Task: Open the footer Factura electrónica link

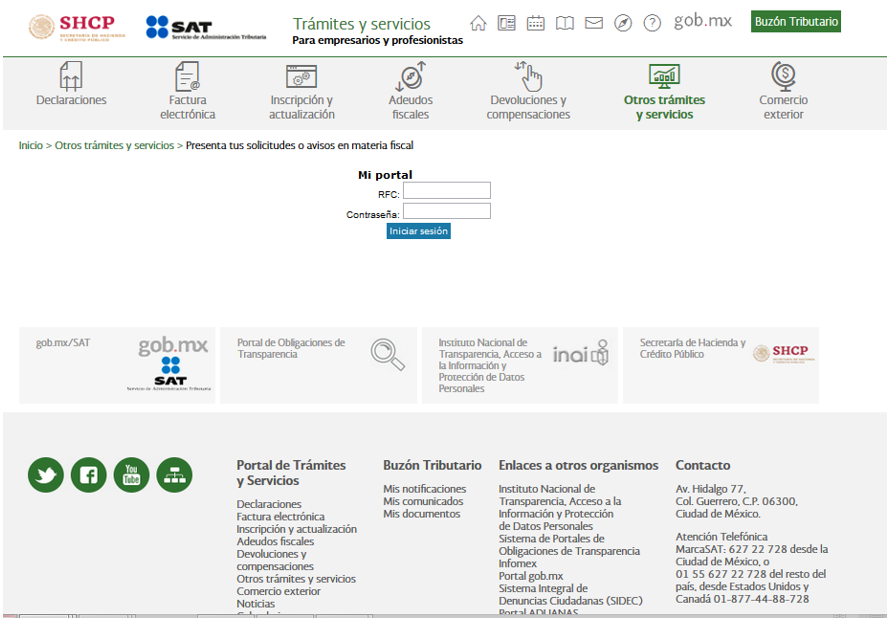Action: coord(281,517)
